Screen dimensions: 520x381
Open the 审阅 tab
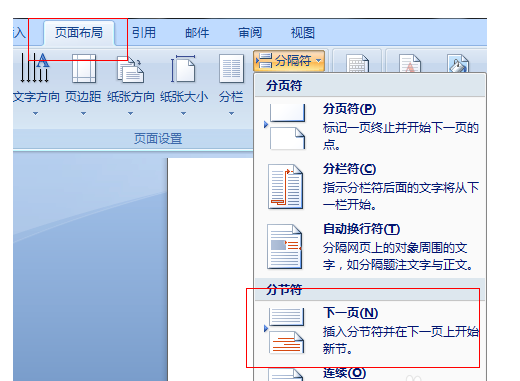point(250,33)
